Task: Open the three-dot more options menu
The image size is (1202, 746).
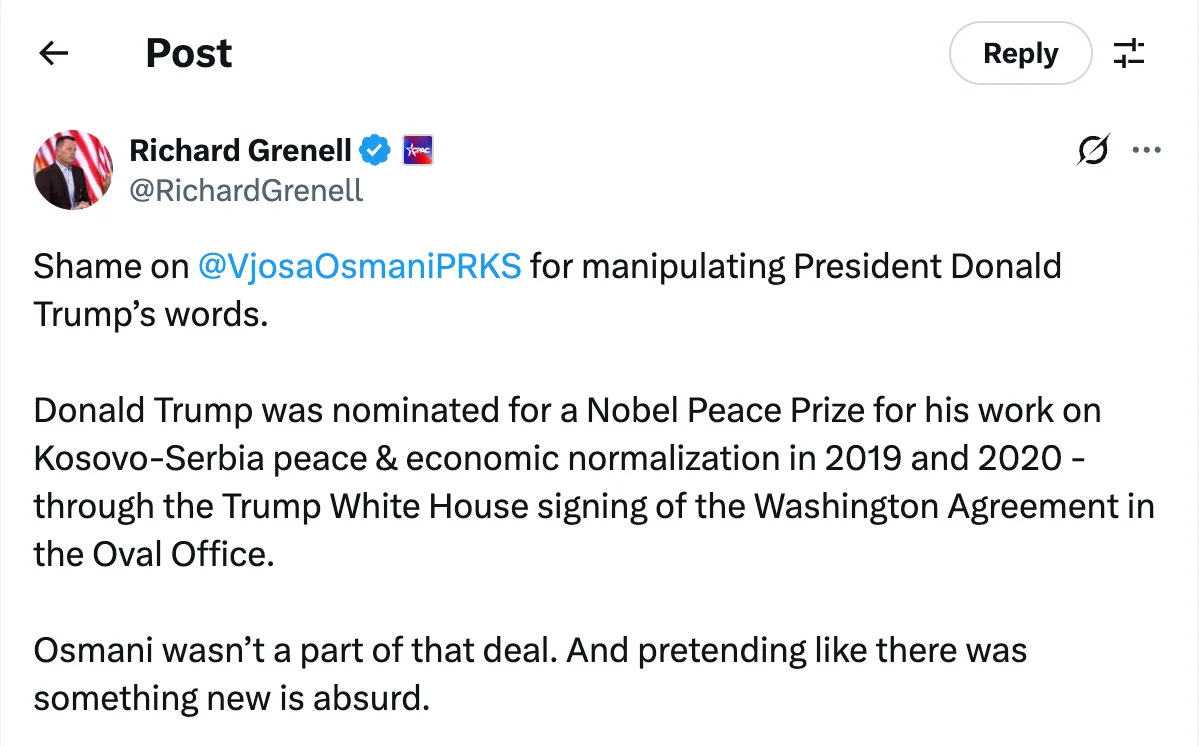Action: pyautogui.click(x=1145, y=151)
